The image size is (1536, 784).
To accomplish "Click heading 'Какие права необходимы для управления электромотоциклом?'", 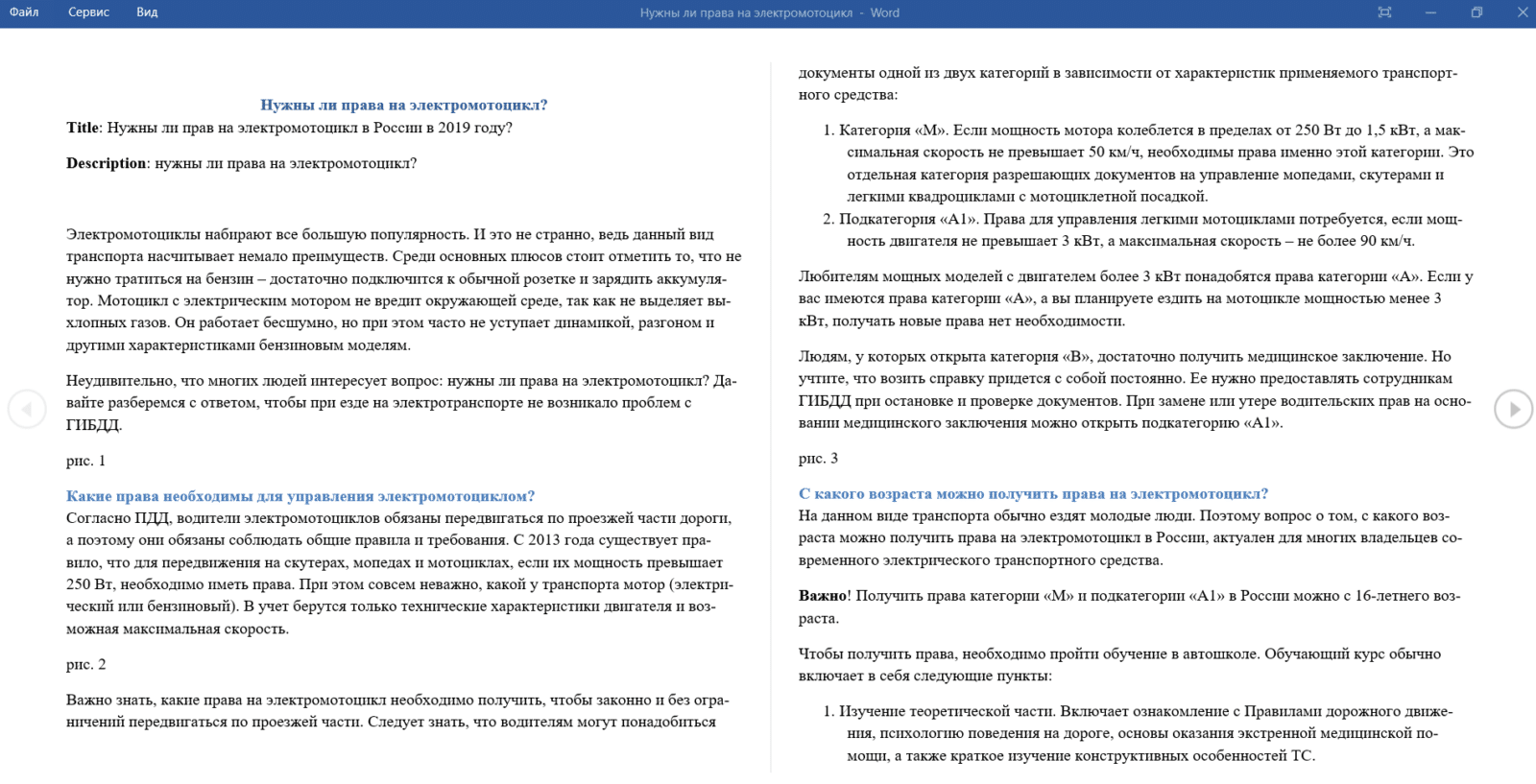I will point(300,496).
